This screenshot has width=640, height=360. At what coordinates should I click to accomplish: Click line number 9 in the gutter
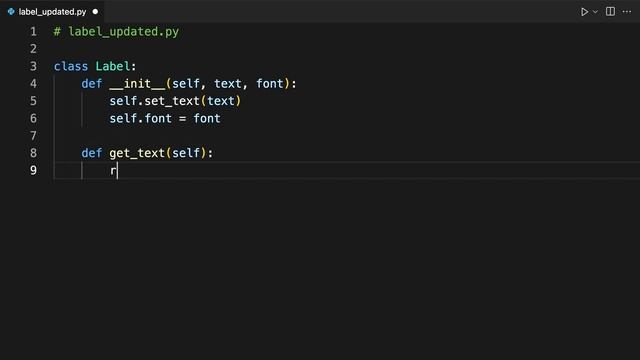tap(33, 170)
